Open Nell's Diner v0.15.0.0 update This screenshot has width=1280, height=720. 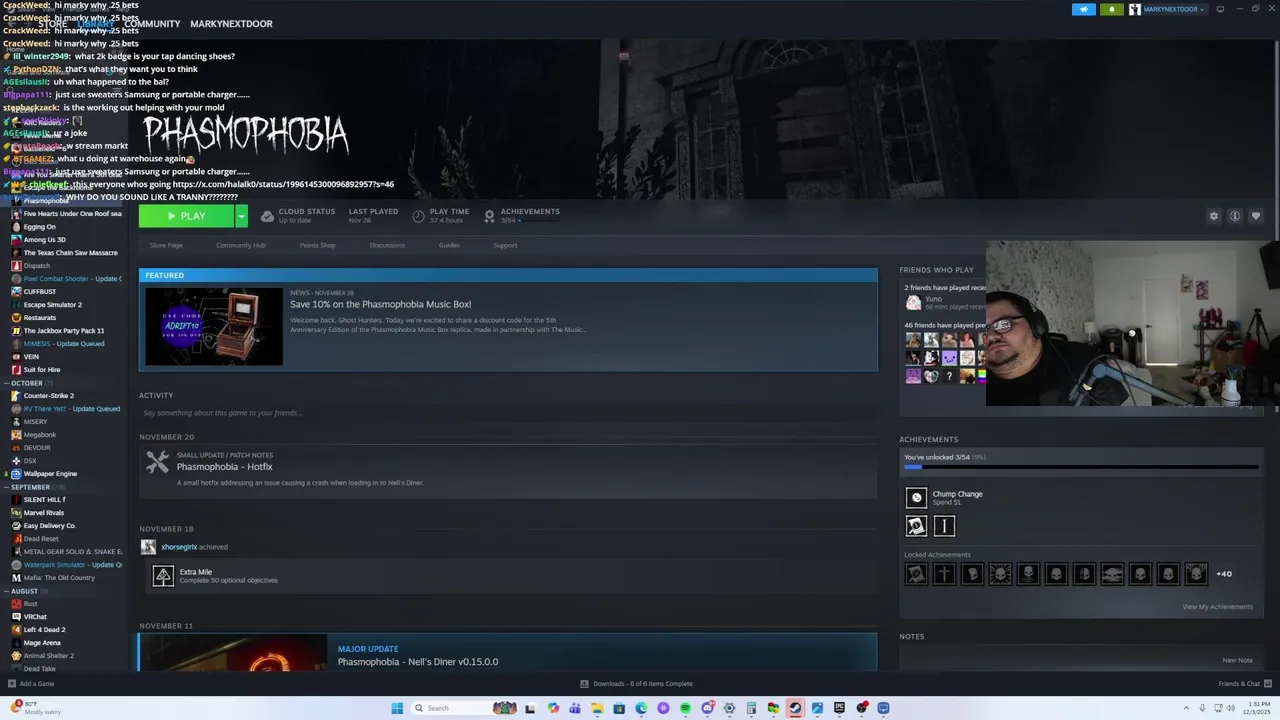pos(418,662)
